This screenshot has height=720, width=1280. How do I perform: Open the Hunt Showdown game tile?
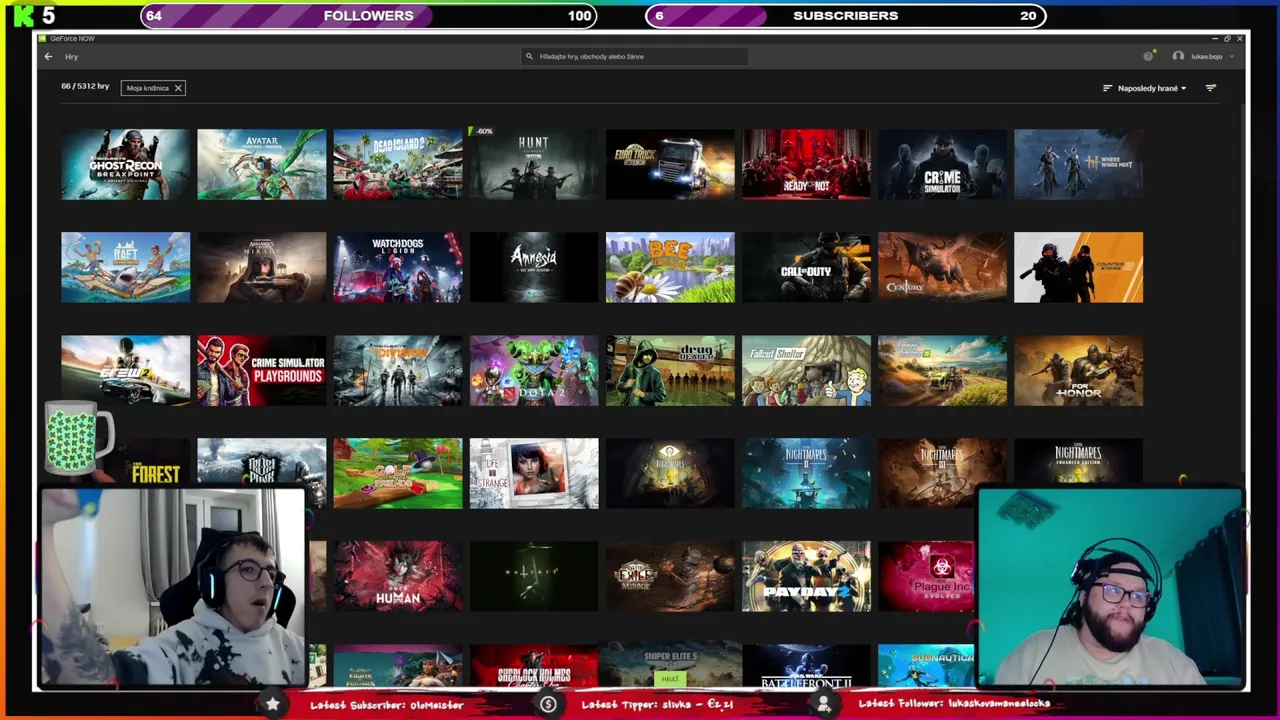pyautogui.click(x=534, y=164)
